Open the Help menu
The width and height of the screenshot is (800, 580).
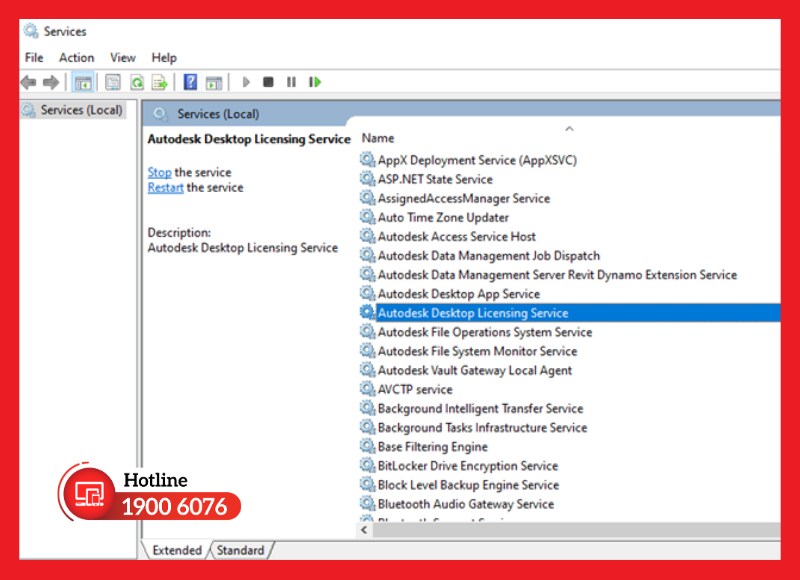(x=164, y=58)
